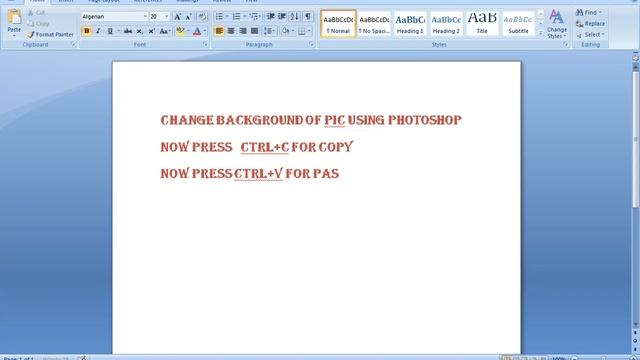Image resolution: width=640 pixels, height=360 pixels.
Task: Expand the Clipboard pane launcher
Action: coord(73,44)
